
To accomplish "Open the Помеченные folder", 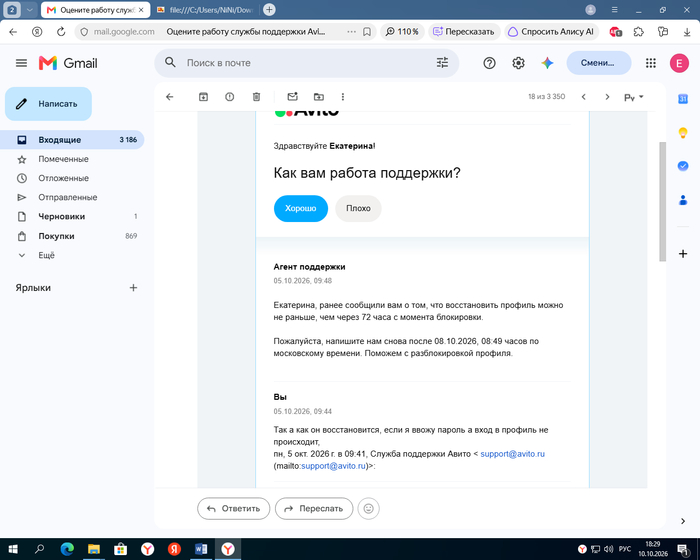I will pyautogui.click(x=74, y=159).
